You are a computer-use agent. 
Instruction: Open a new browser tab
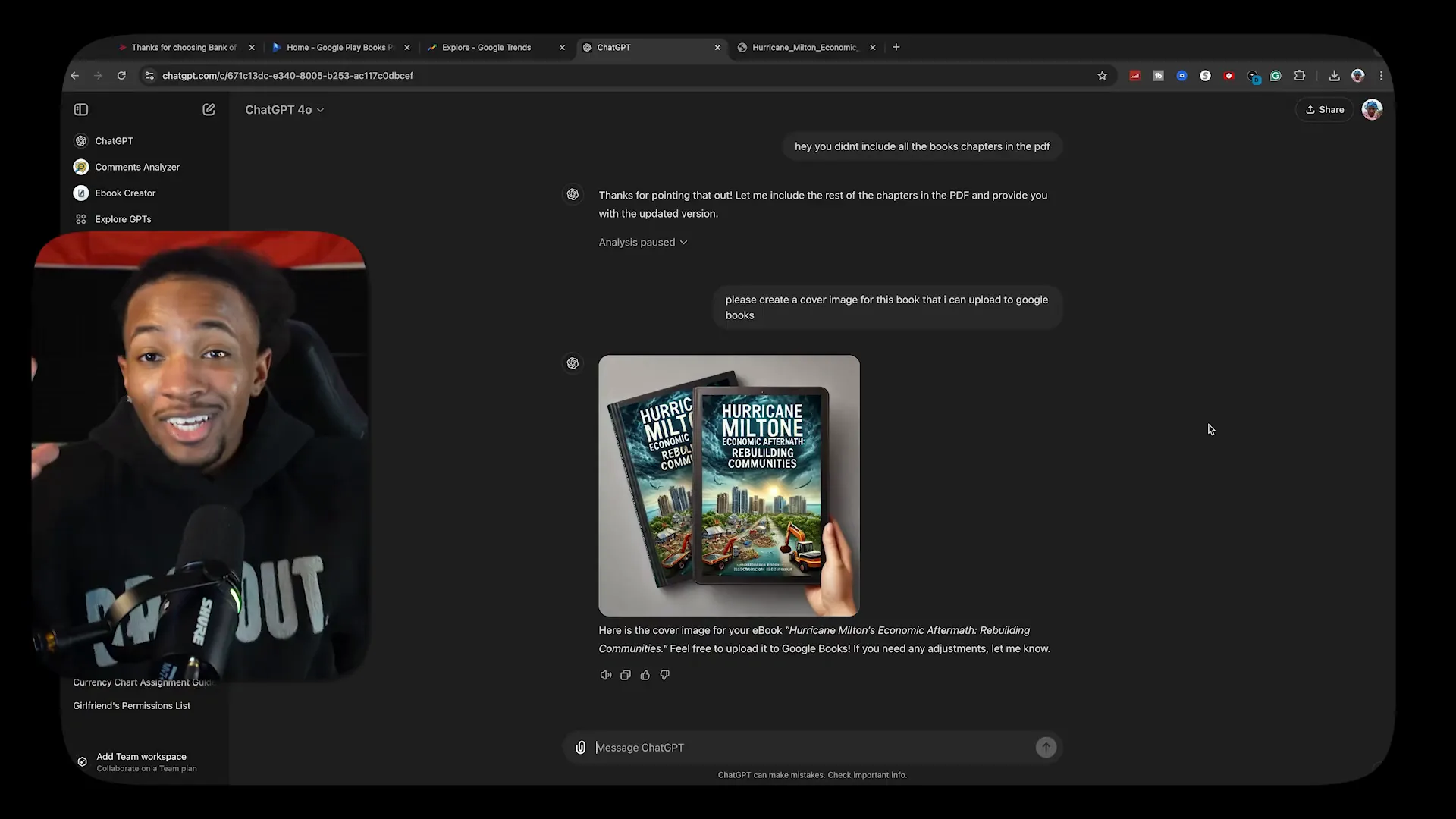(x=896, y=47)
